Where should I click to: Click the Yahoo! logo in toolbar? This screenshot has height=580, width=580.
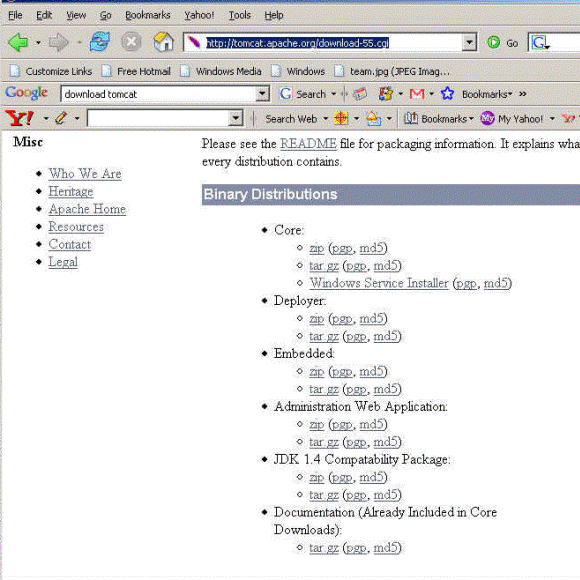[20, 118]
